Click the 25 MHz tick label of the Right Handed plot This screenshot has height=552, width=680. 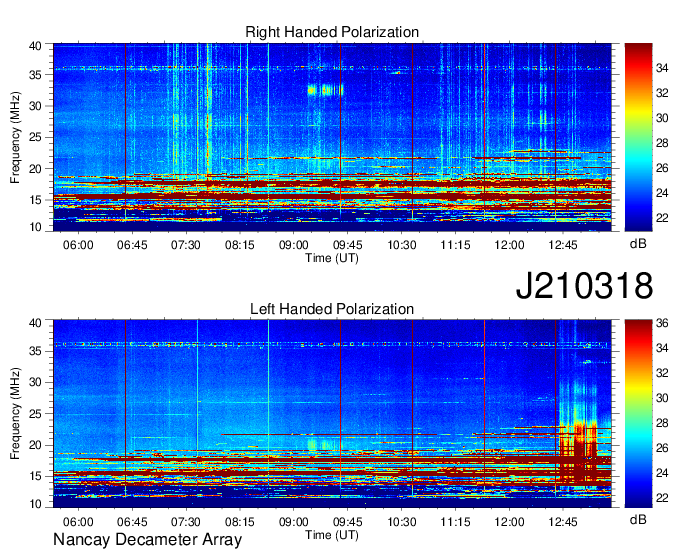pyautogui.click(x=35, y=137)
